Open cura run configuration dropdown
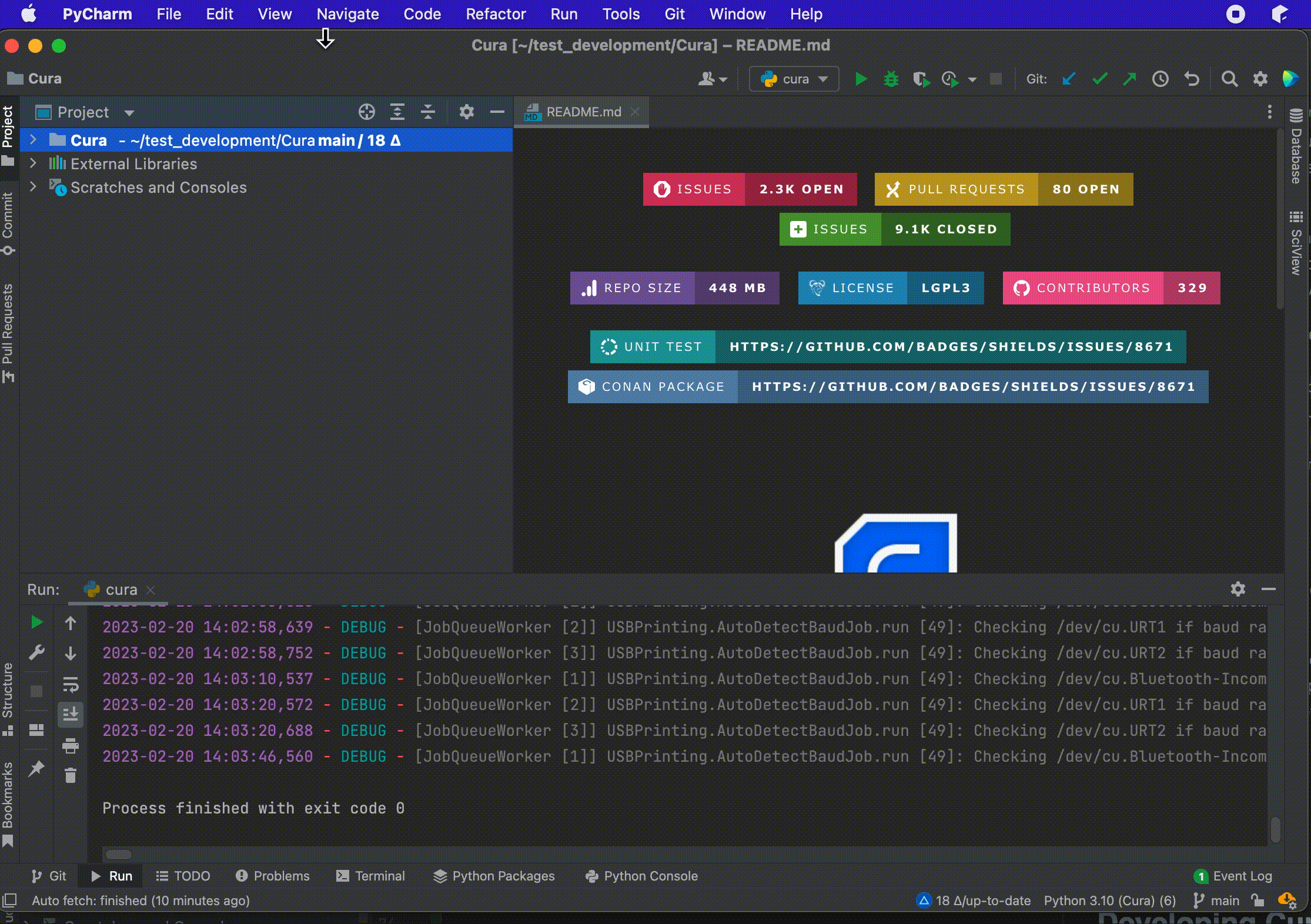The height and width of the screenshot is (924, 1311). tap(794, 79)
